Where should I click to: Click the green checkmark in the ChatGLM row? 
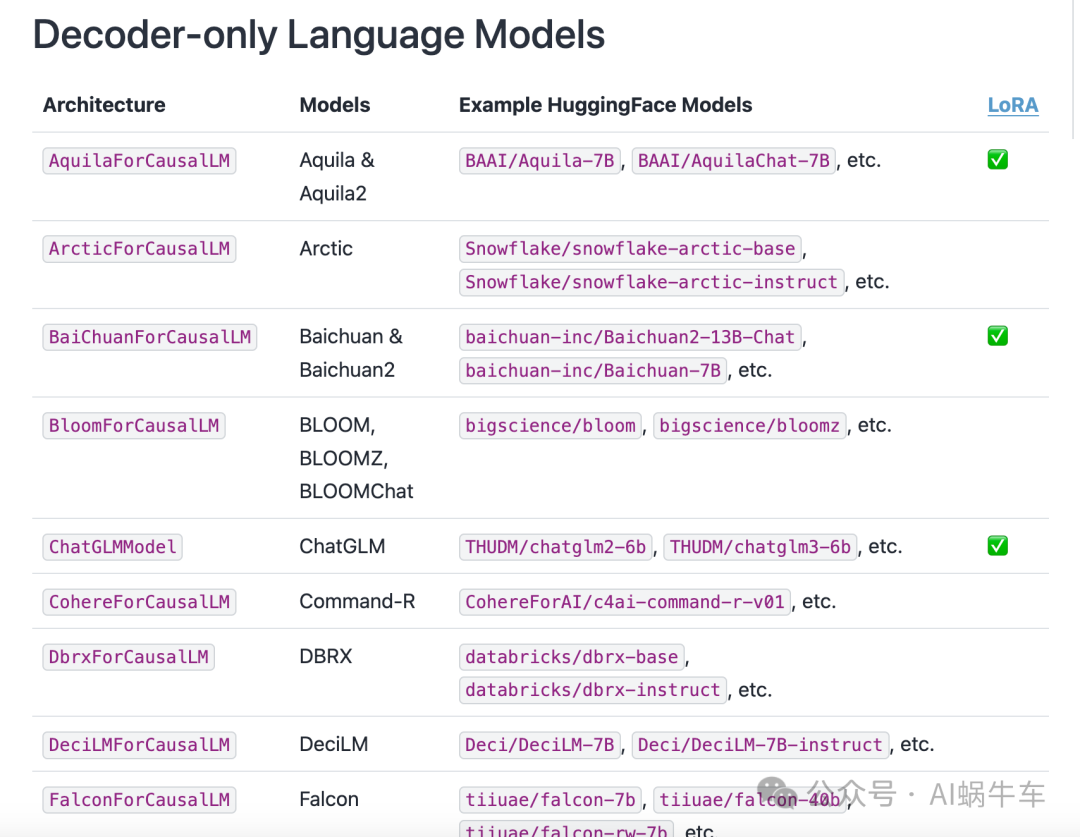click(997, 546)
